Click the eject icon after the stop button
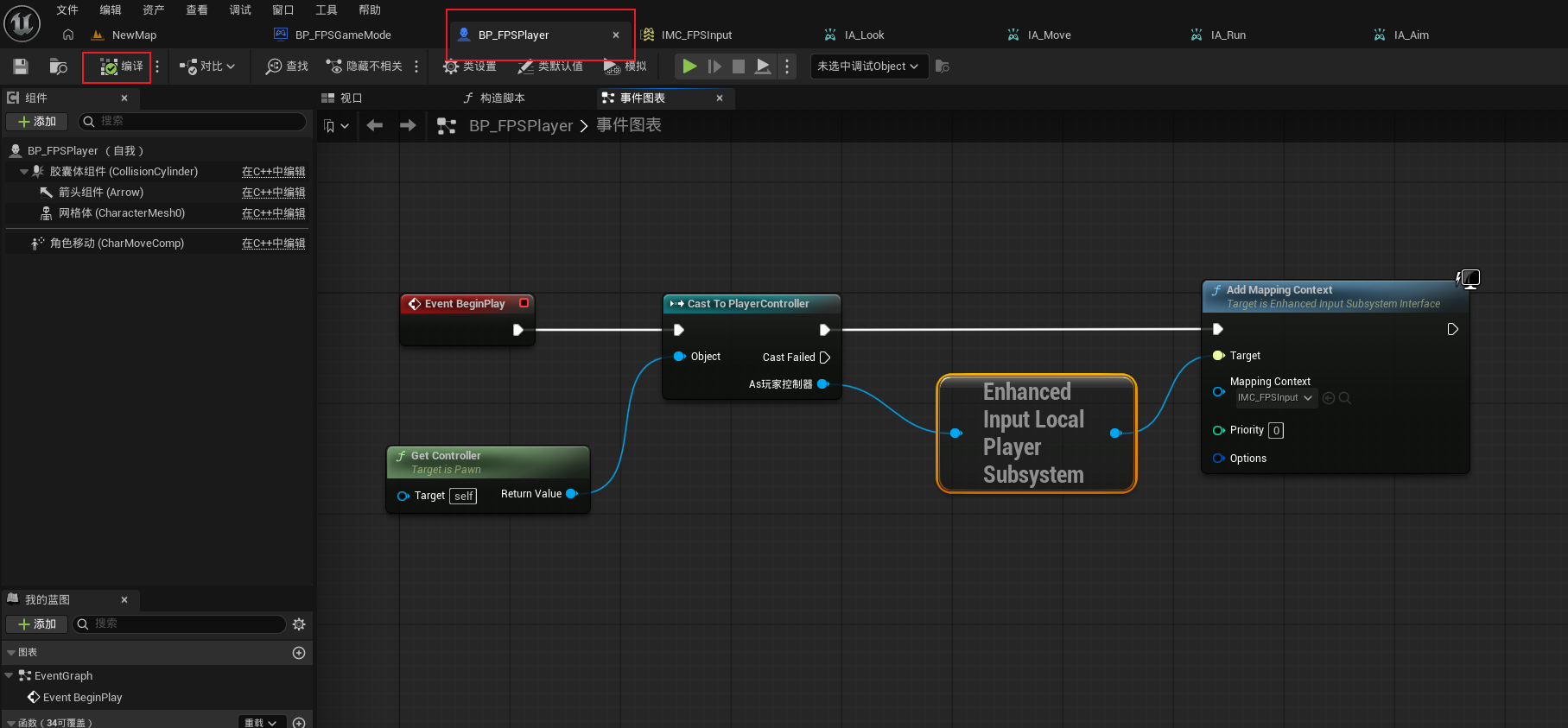 click(x=763, y=66)
